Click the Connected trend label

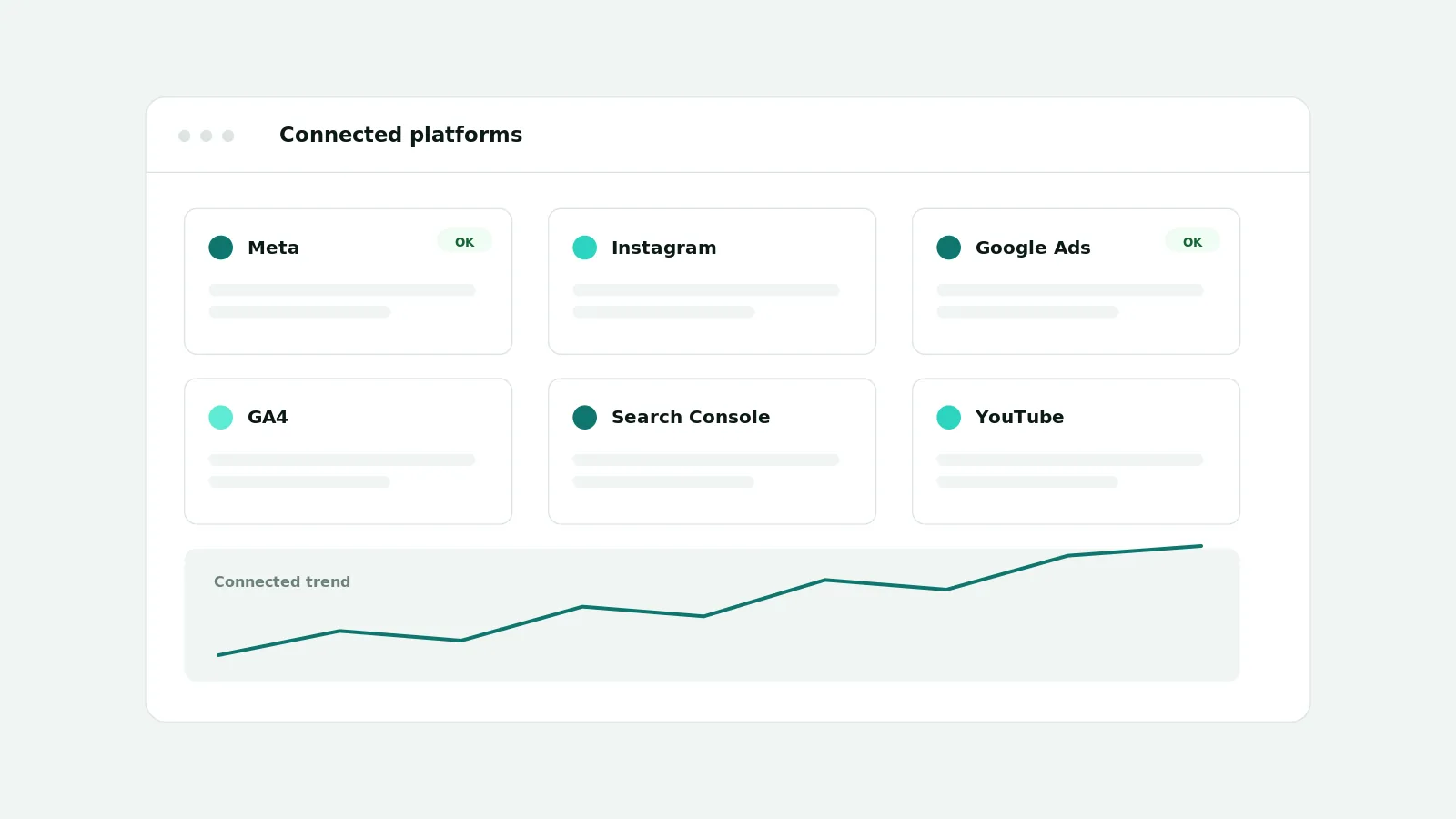[x=282, y=581]
